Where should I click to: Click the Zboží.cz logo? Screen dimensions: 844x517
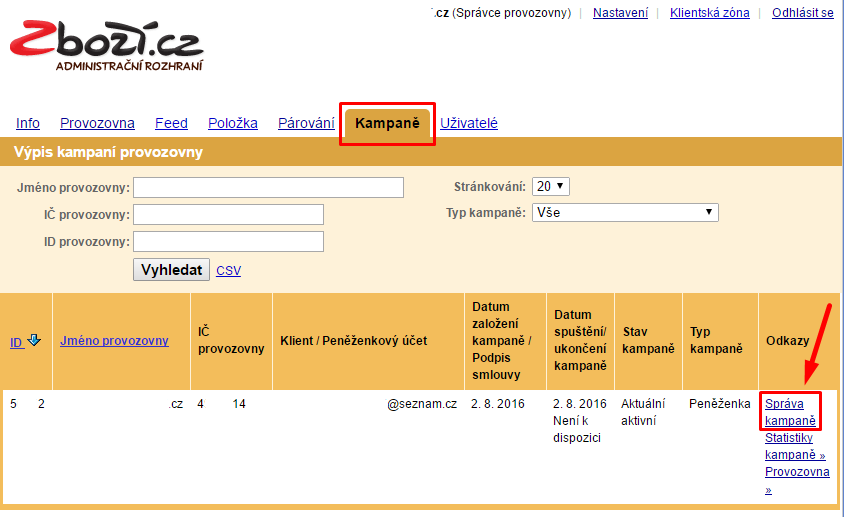107,46
